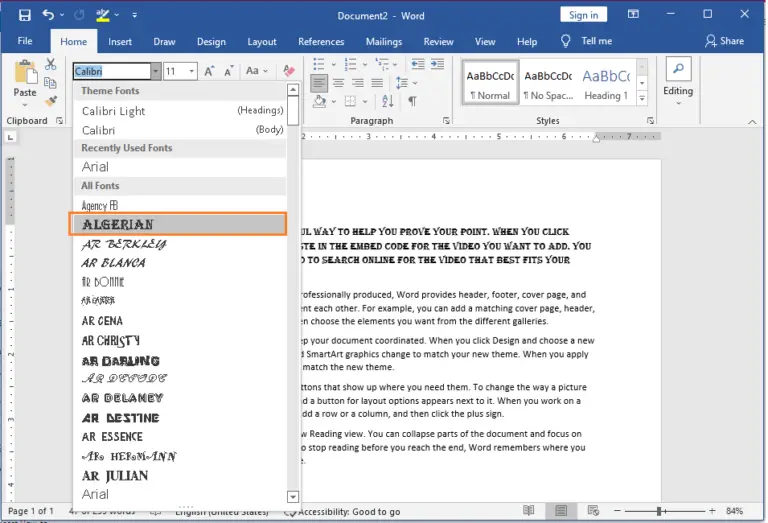This screenshot has width=768, height=523.
Task: Click the Cut scissors icon
Action: [50, 64]
